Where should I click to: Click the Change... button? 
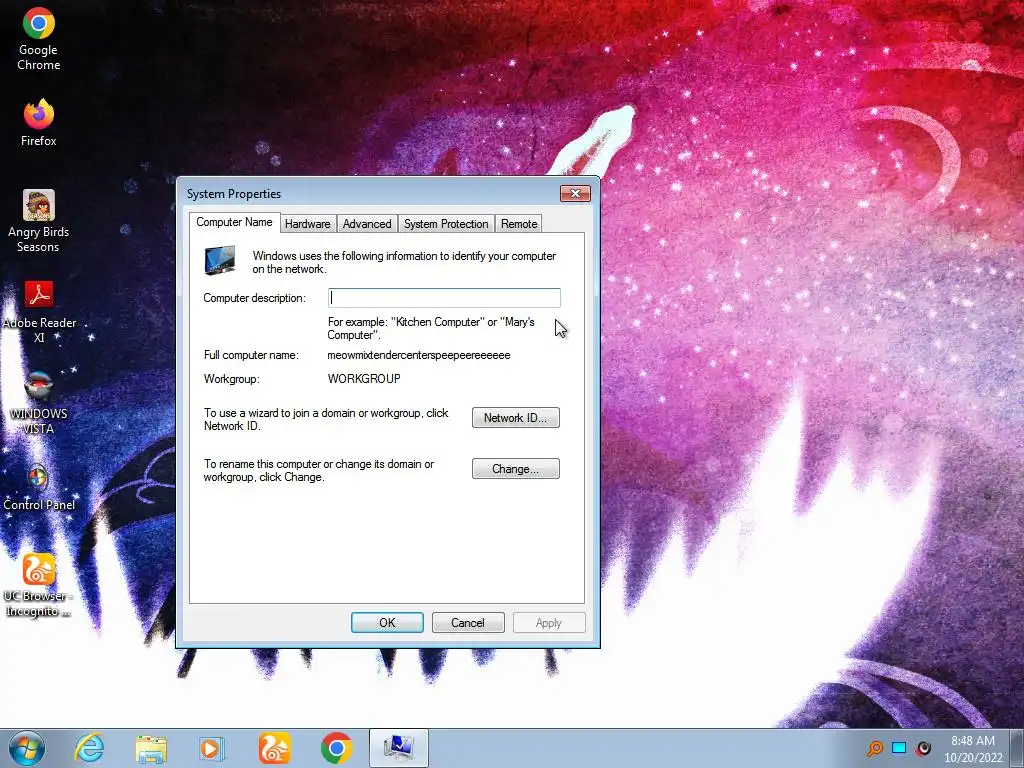click(515, 469)
